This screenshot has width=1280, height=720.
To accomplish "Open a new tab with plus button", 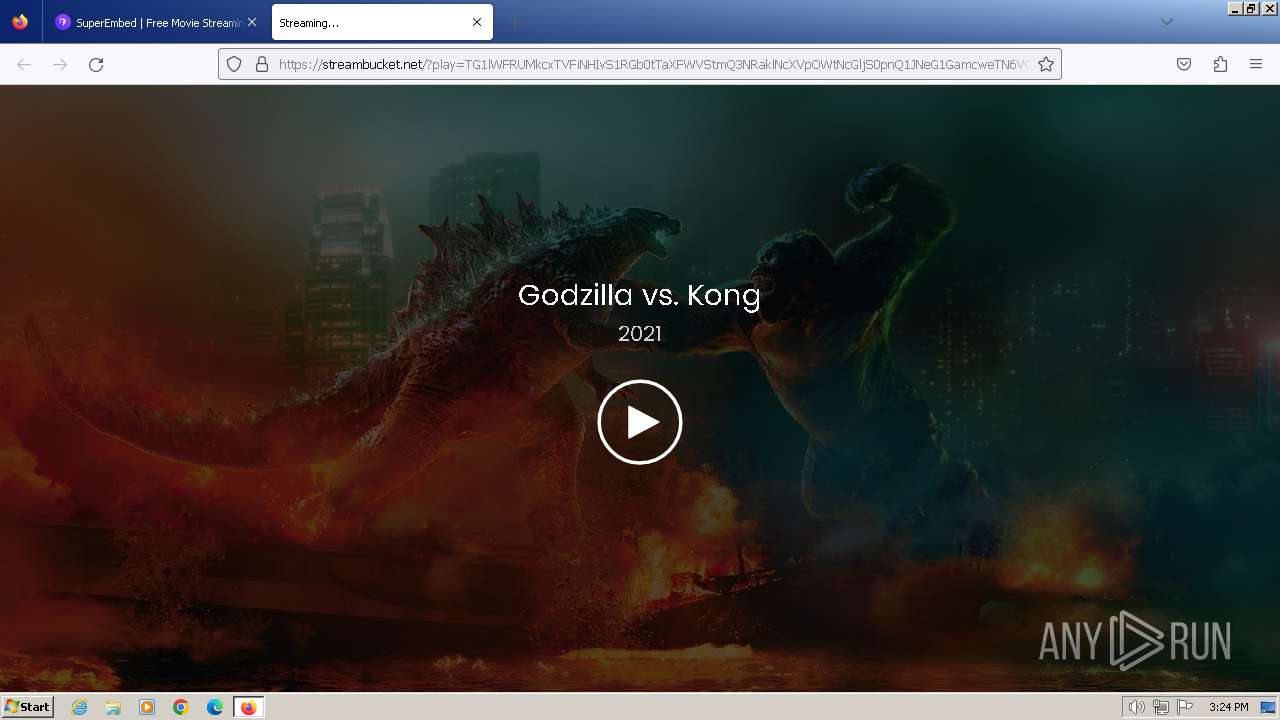I will click(x=514, y=22).
